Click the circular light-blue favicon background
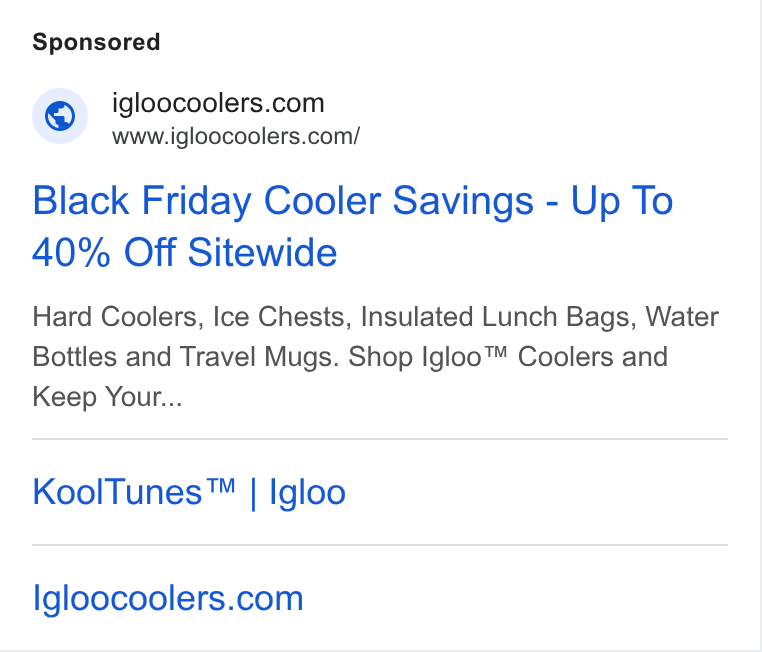Screen dimensions: 762x652 pos(60,116)
